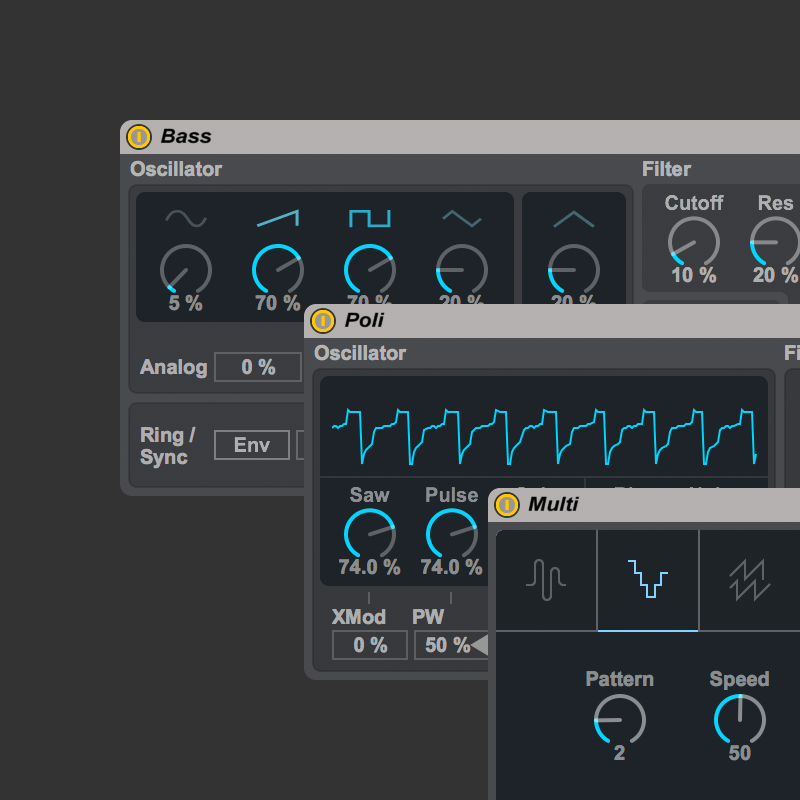The width and height of the screenshot is (800, 800).
Task: Open the PW dropdown arrow in Poli
Action: click(x=480, y=645)
